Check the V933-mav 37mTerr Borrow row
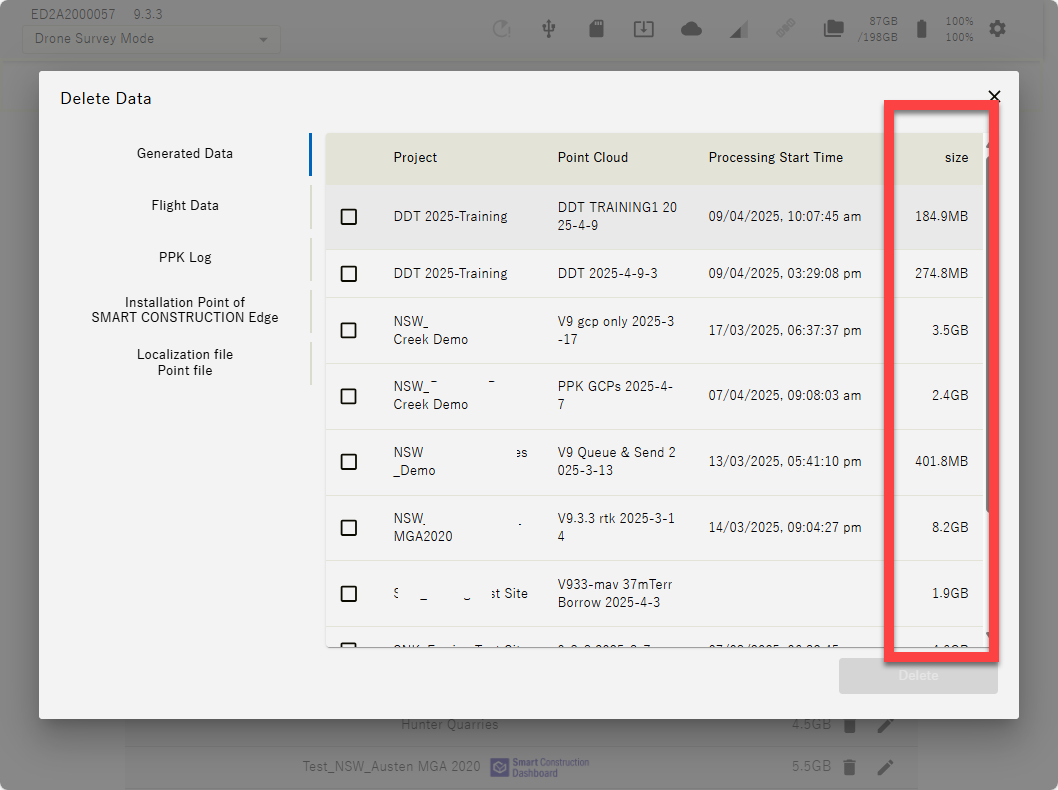The image size is (1058, 790). pos(349,594)
